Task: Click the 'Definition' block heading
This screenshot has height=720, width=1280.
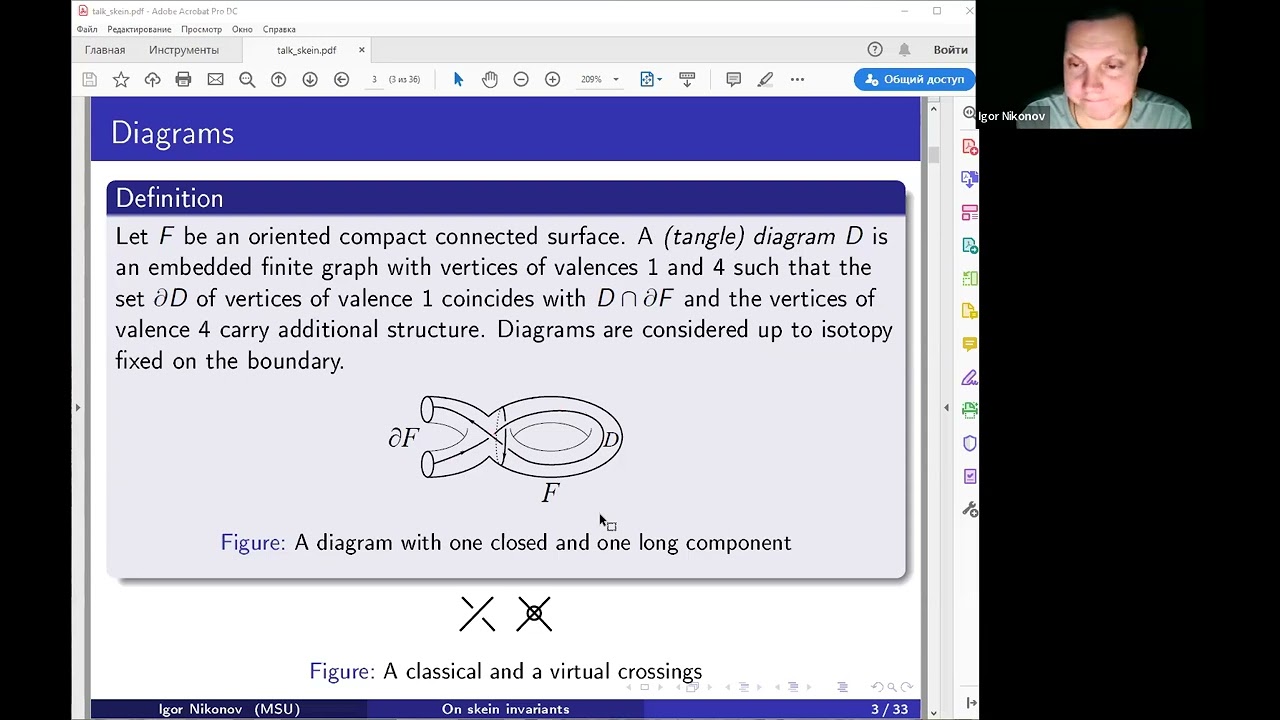Action: tap(169, 198)
